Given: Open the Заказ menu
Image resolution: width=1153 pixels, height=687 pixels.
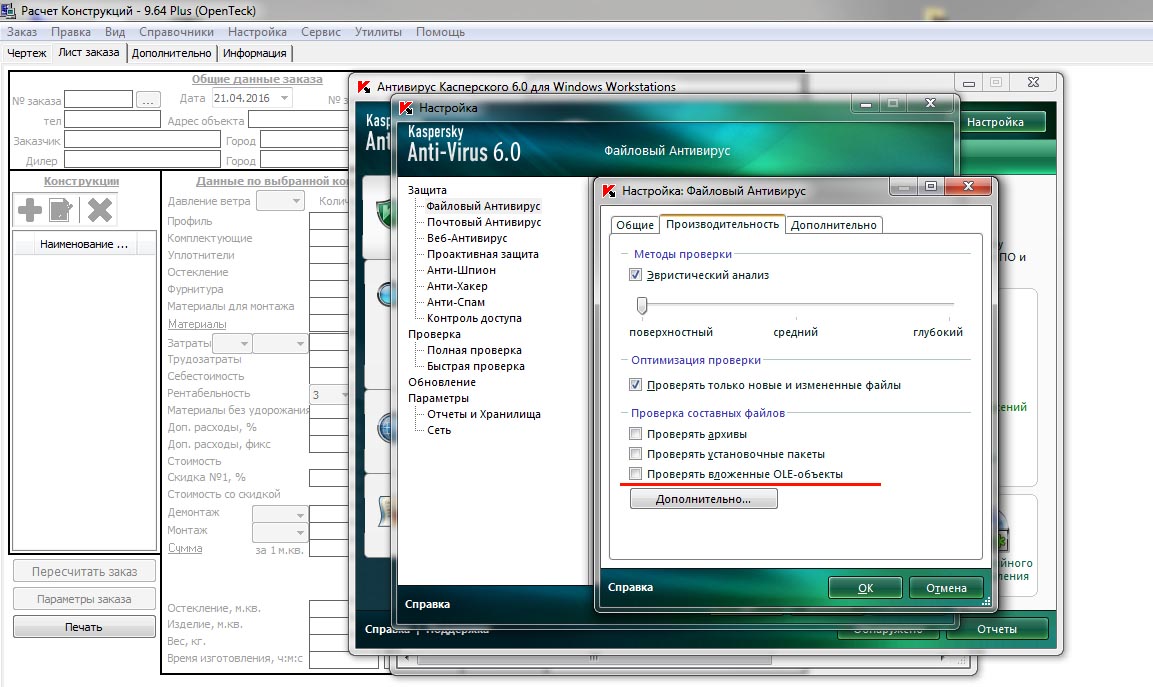Looking at the screenshot, I should click(x=22, y=32).
